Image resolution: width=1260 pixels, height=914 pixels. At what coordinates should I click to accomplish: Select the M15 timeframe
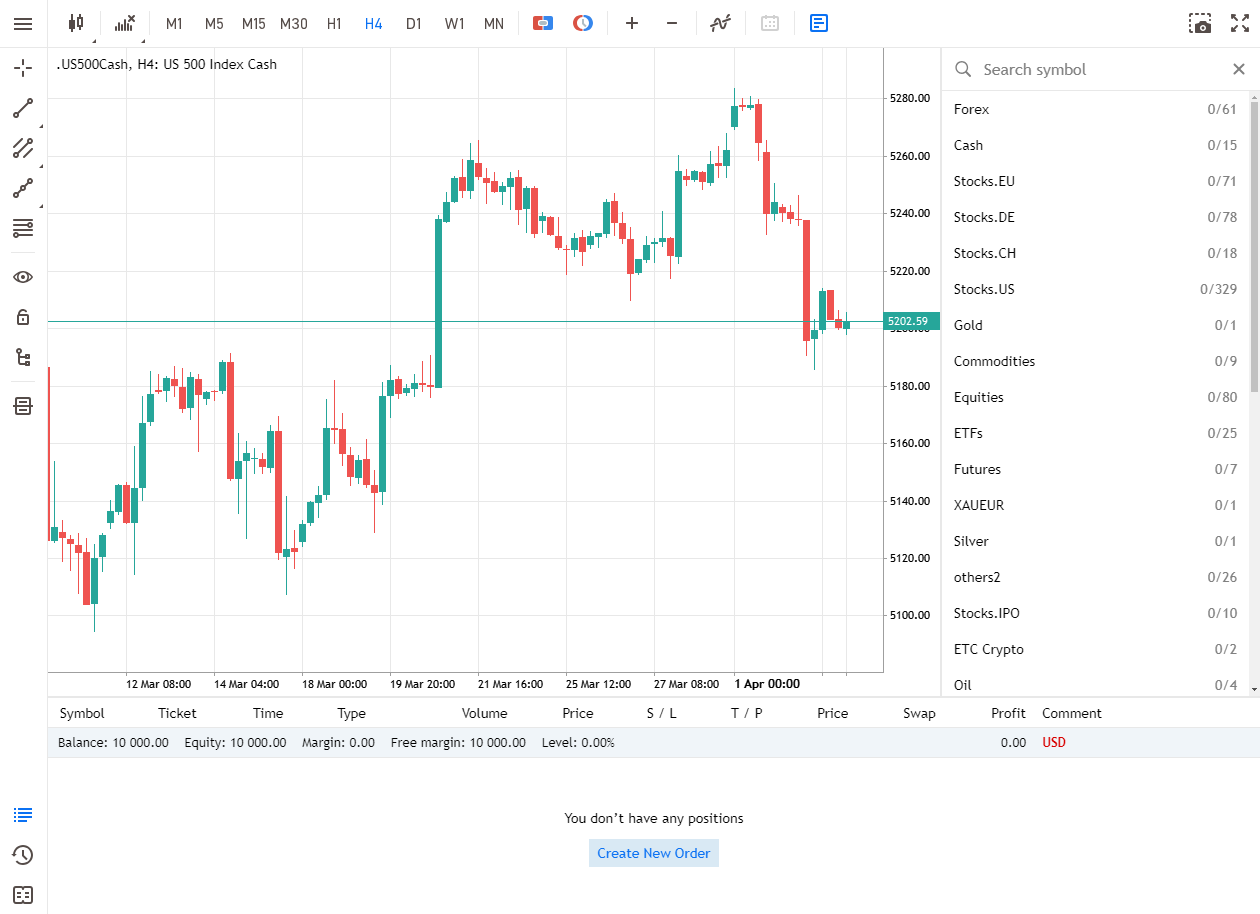pos(254,23)
